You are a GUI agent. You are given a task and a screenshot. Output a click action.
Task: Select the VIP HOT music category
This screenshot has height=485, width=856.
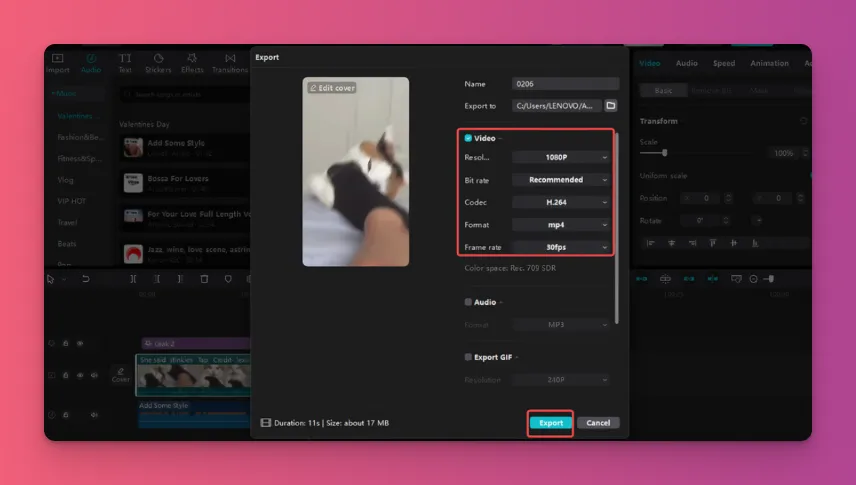click(x=72, y=201)
